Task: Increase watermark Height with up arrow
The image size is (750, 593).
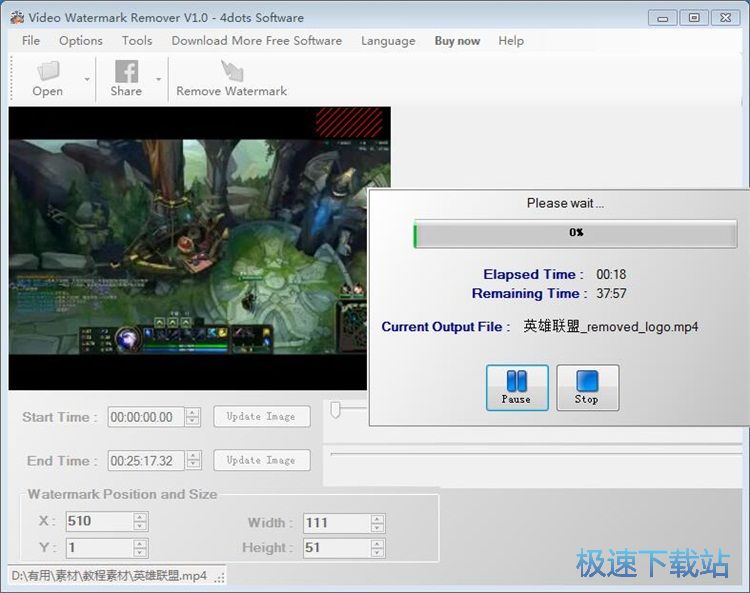Action: 377,543
